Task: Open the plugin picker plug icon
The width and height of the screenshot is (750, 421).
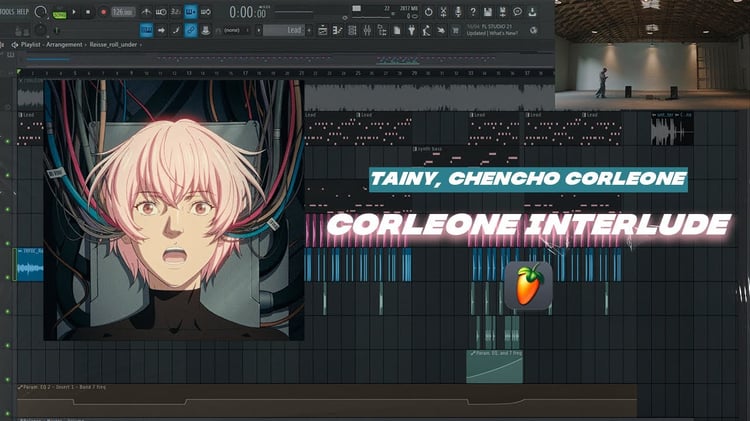Action: tap(411, 30)
